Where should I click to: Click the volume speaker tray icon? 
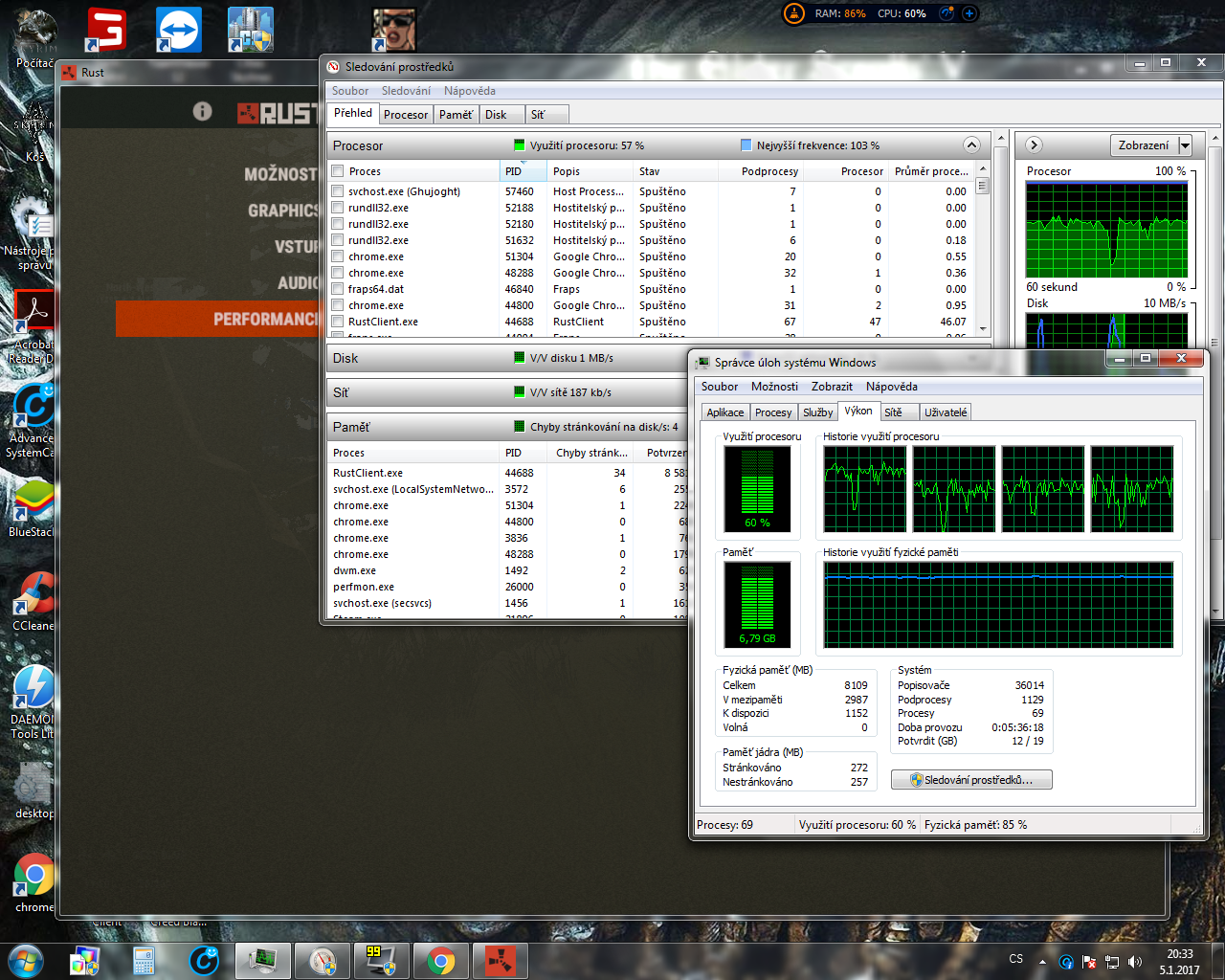(1135, 961)
